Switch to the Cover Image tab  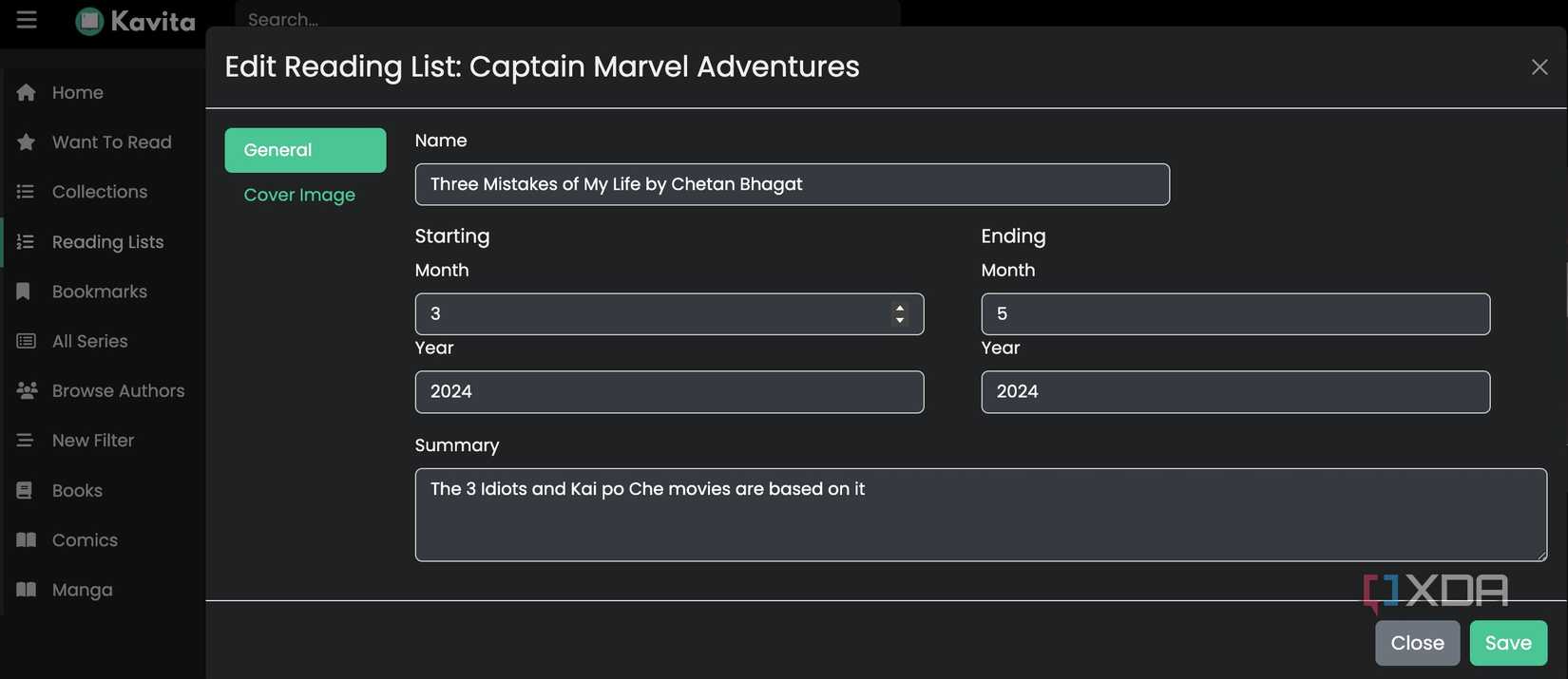(299, 195)
